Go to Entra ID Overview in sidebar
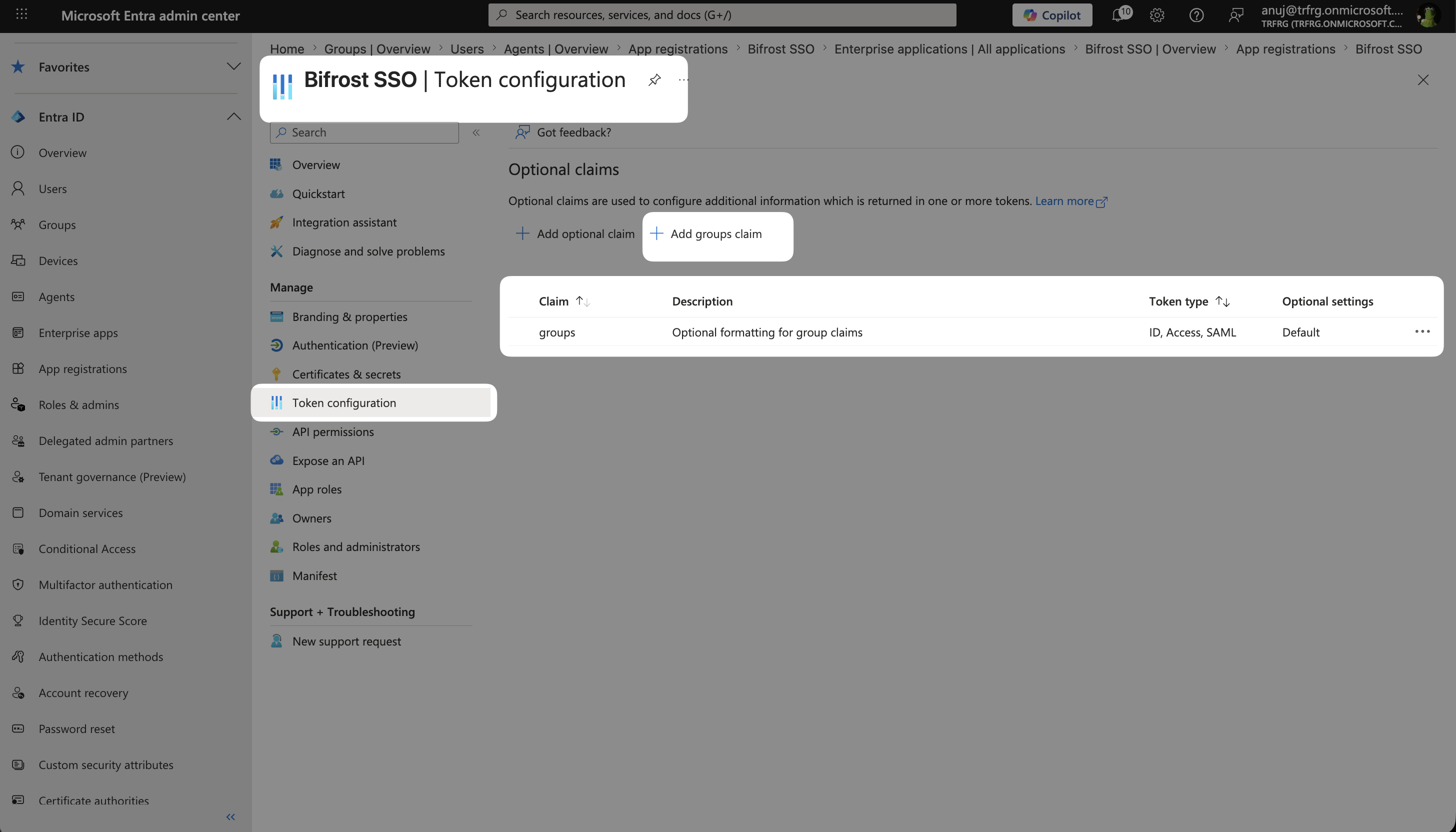1456x832 pixels. tap(62, 152)
